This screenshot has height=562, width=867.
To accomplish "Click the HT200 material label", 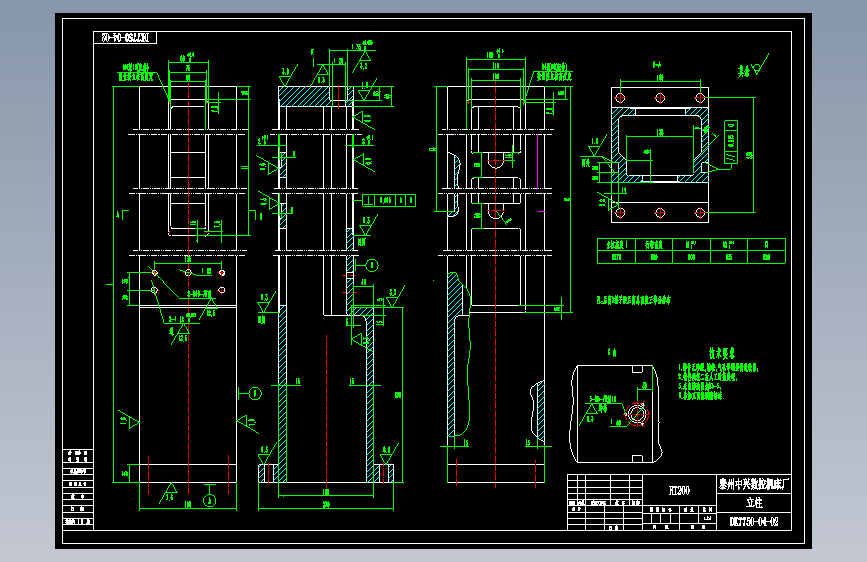I will [x=679, y=490].
